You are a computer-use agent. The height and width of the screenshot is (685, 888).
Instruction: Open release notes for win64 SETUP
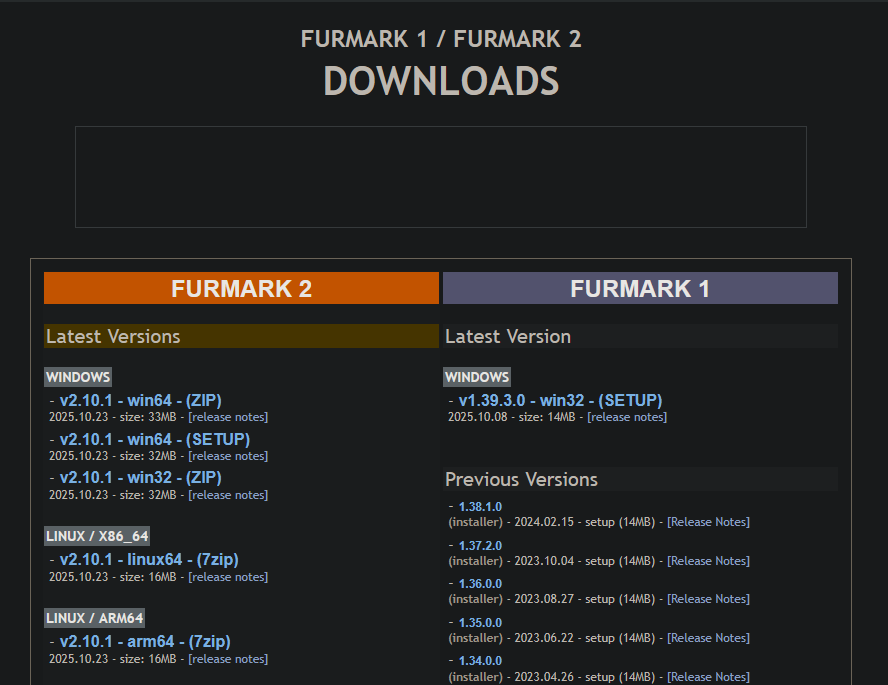coord(228,456)
